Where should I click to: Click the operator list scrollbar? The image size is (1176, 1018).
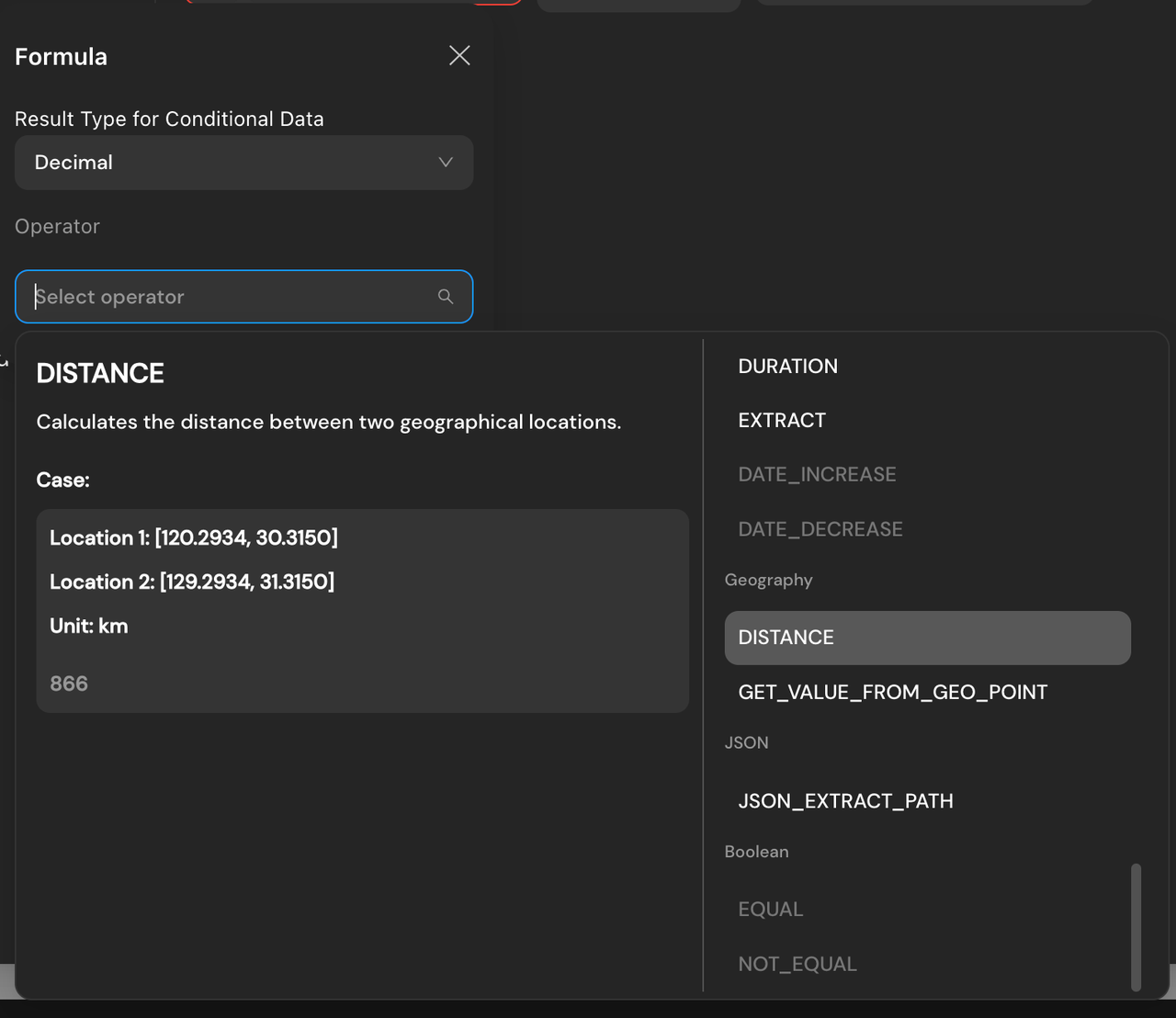(x=1136, y=927)
